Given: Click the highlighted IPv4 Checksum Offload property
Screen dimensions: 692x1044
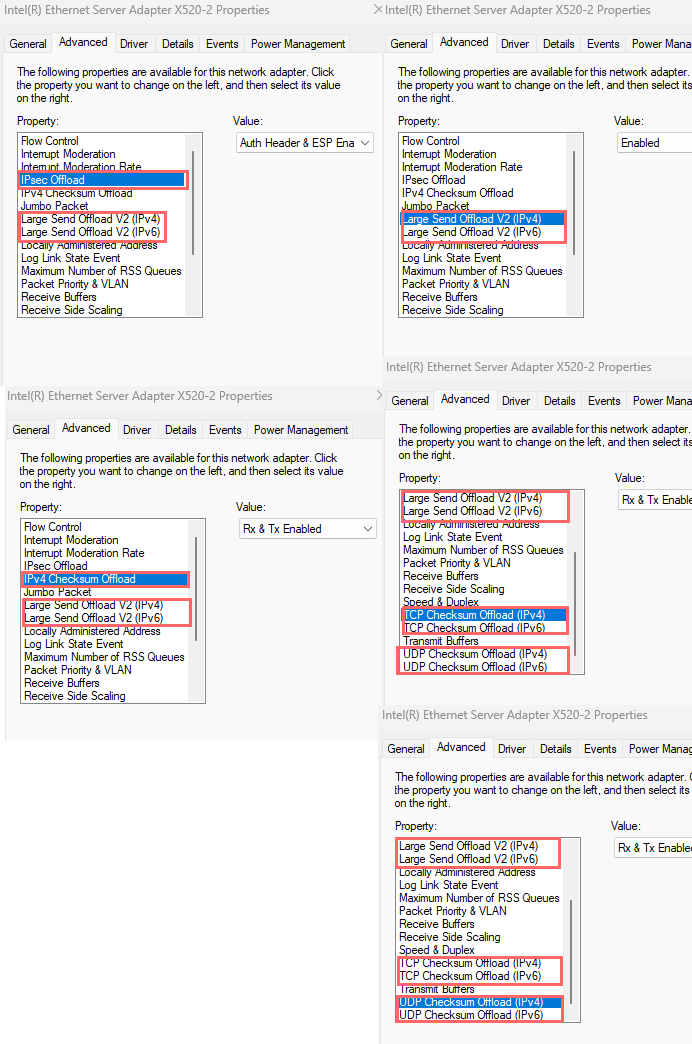Looking at the screenshot, I should (105, 579).
